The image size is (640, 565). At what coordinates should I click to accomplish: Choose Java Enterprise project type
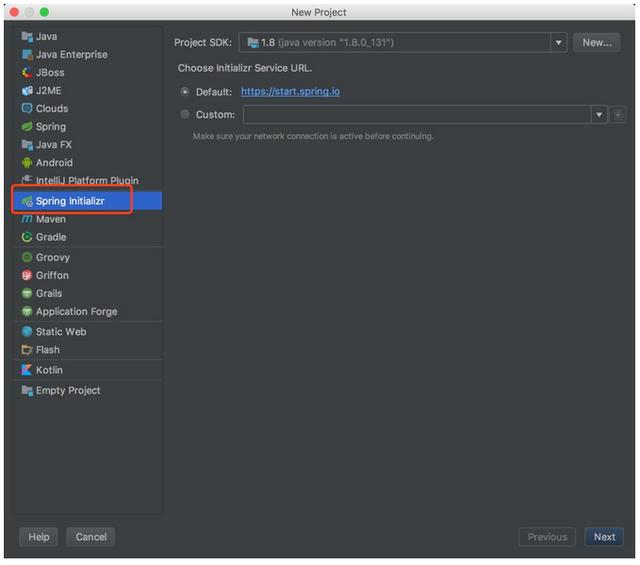pos(71,55)
